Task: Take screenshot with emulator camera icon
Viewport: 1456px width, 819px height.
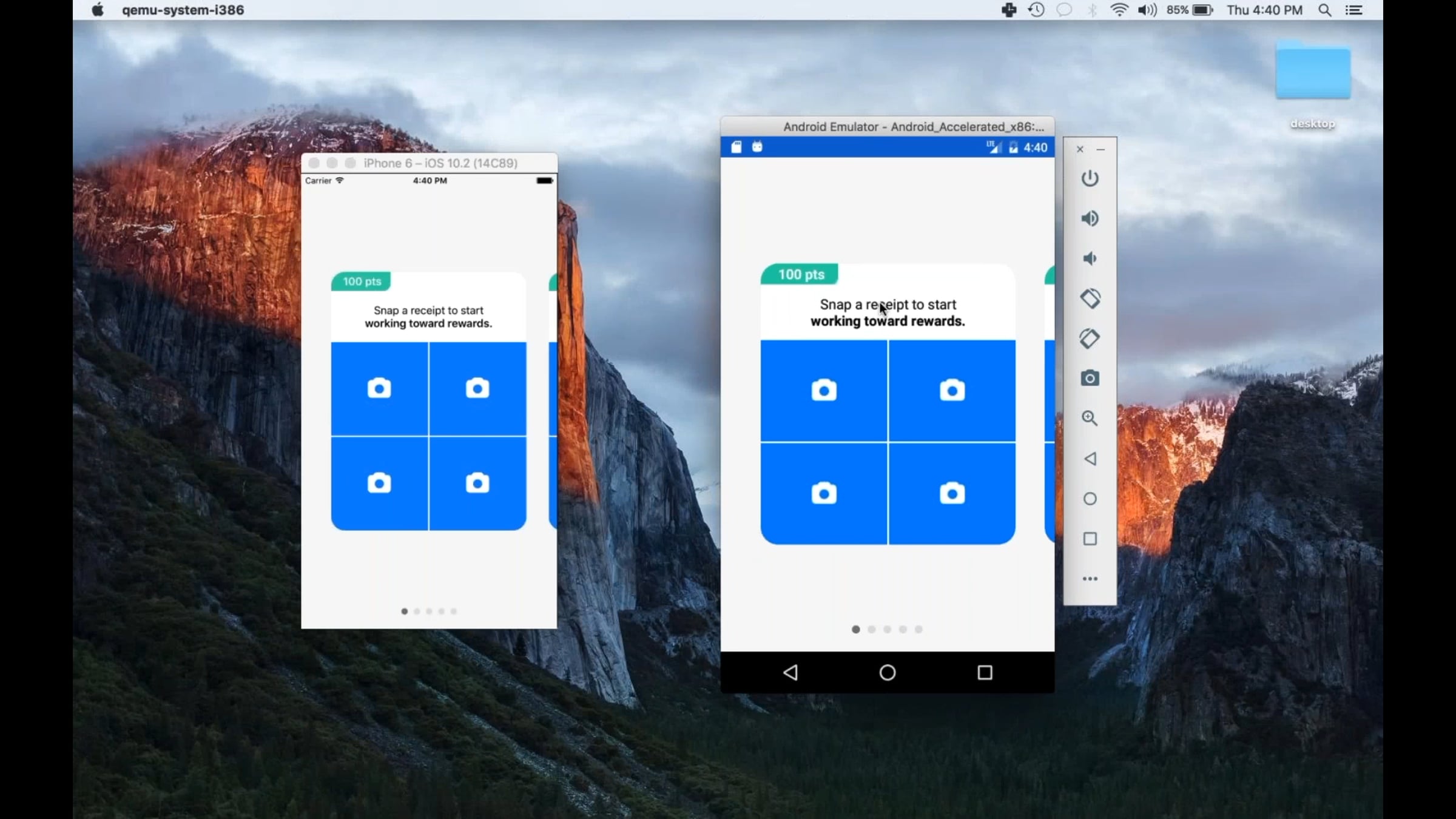Action: point(1090,379)
